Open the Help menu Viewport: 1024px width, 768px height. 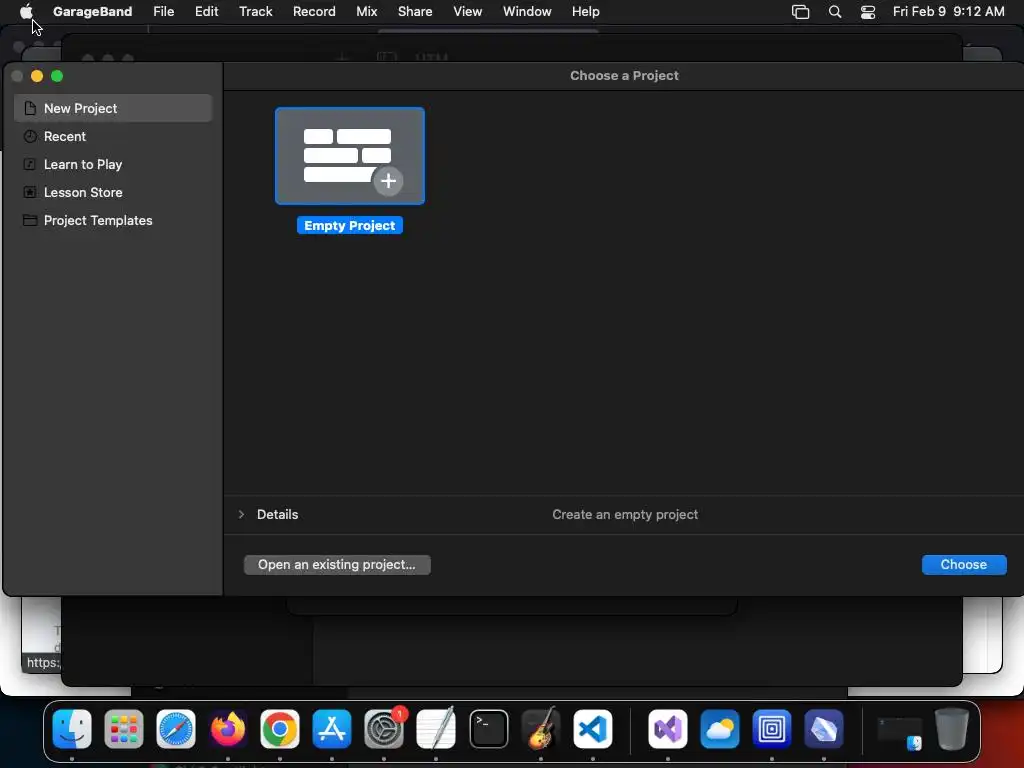point(585,11)
